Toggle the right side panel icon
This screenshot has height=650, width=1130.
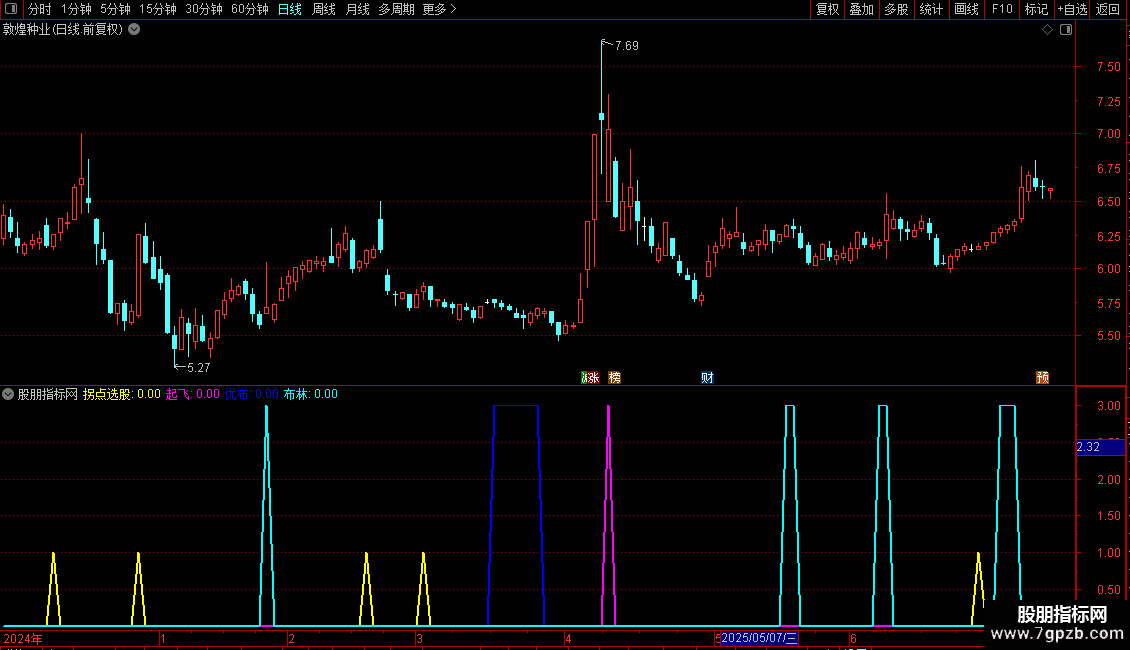coord(1066,30)
